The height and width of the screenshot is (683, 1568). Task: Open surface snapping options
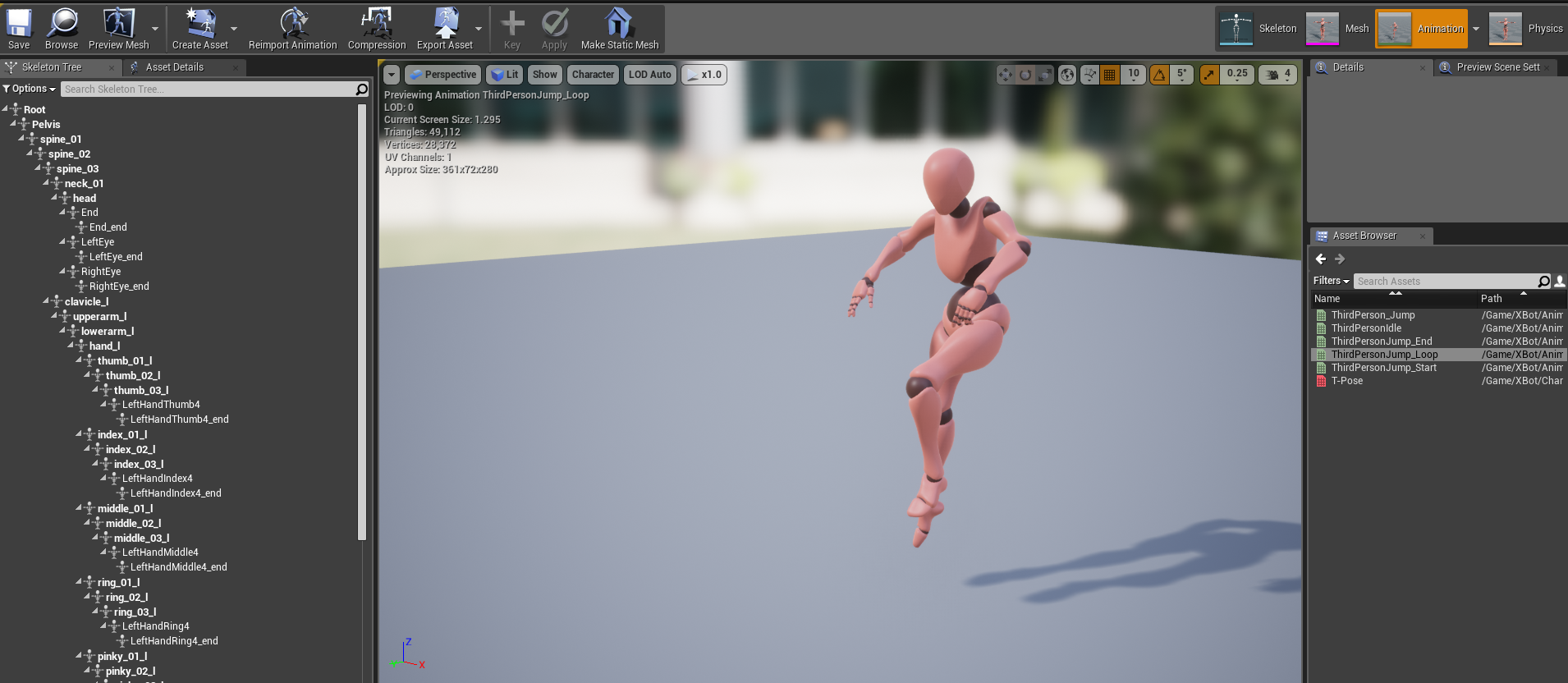[1089, 75]
